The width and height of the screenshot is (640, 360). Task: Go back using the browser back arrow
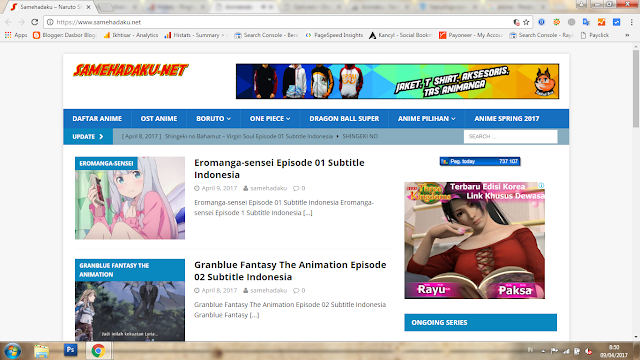tap(9, 22)
